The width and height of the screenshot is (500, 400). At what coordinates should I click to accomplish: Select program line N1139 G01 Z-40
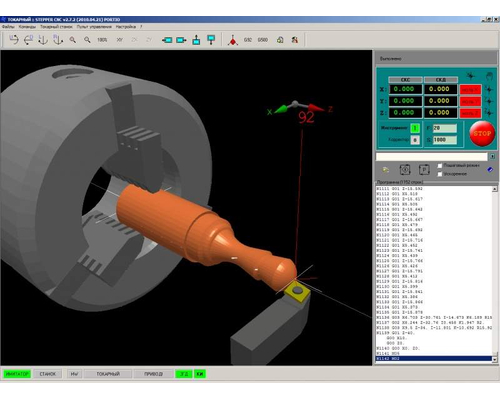[x=434, y=333]
